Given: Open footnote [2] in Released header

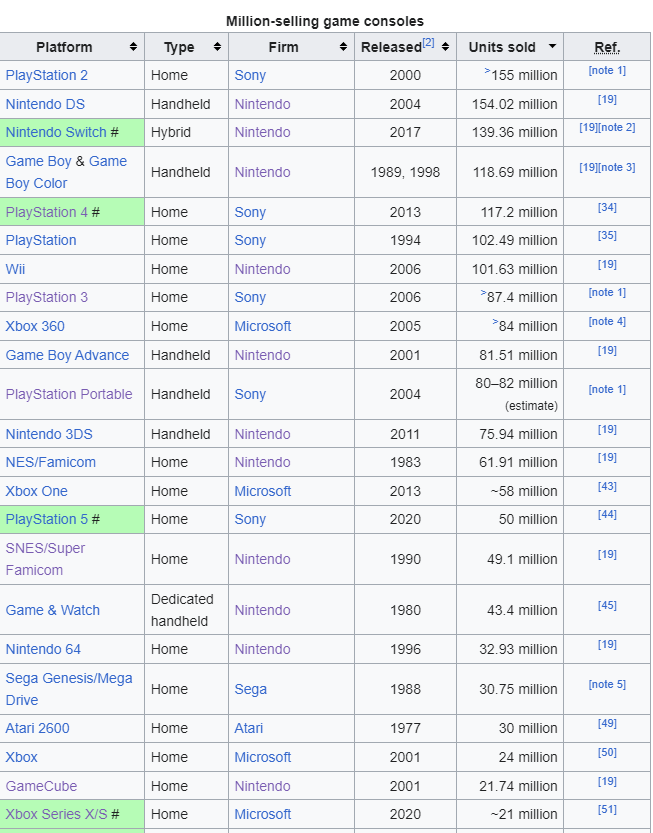Looking at the screenshot, I should (x=428, y=42).
